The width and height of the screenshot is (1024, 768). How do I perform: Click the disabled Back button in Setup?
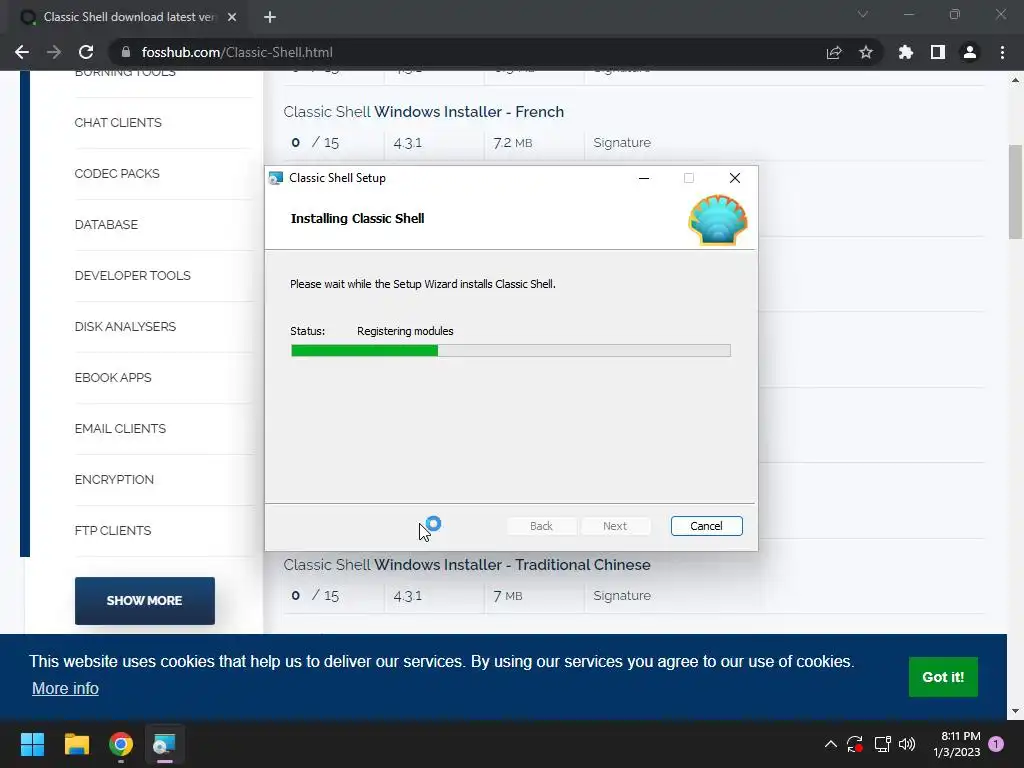[x=541, y=526]
